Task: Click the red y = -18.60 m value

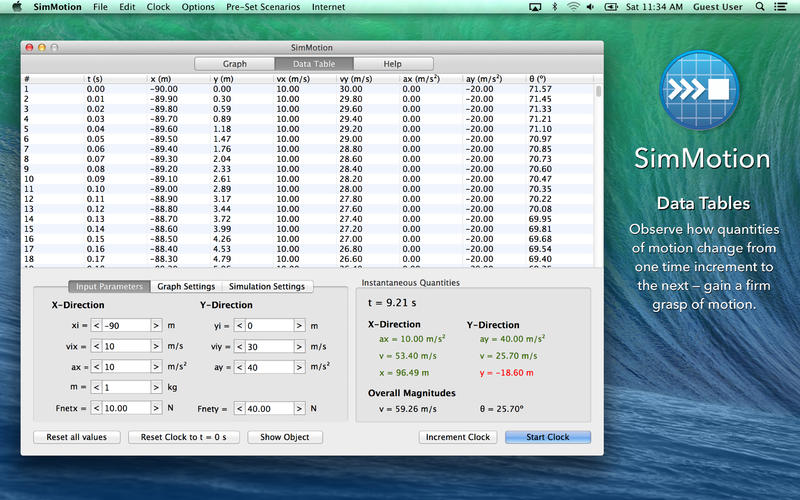Action: coord(506,373)
